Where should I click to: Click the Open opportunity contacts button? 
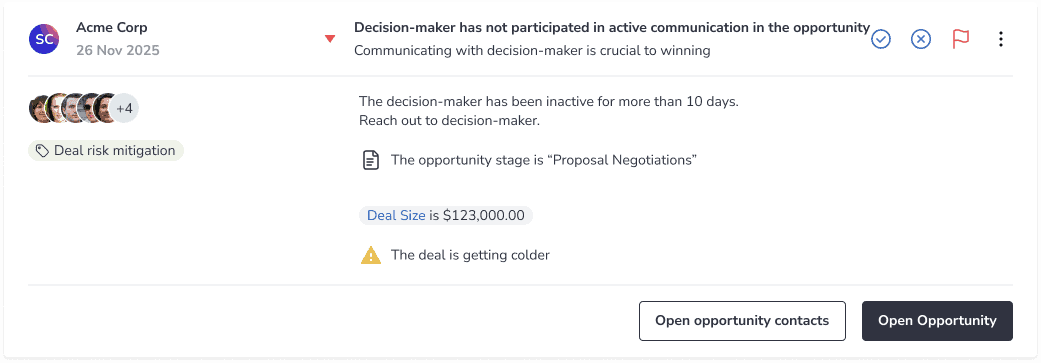742,321
